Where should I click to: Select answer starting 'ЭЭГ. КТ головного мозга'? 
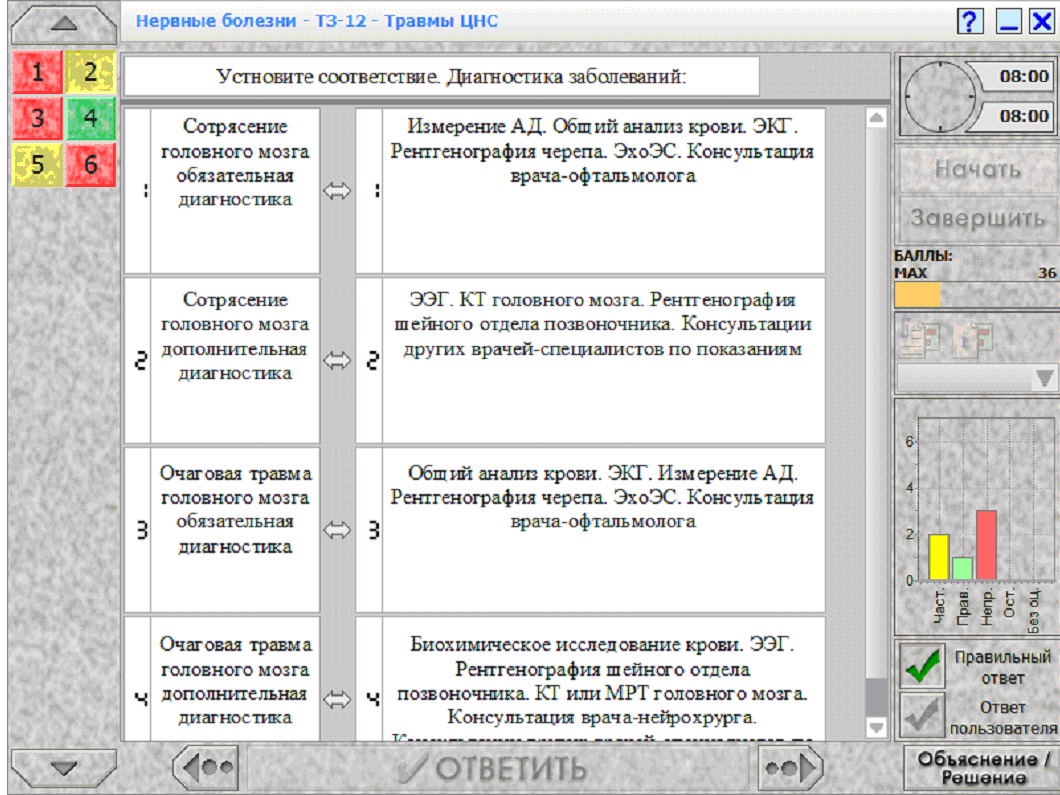pos(603,361)
